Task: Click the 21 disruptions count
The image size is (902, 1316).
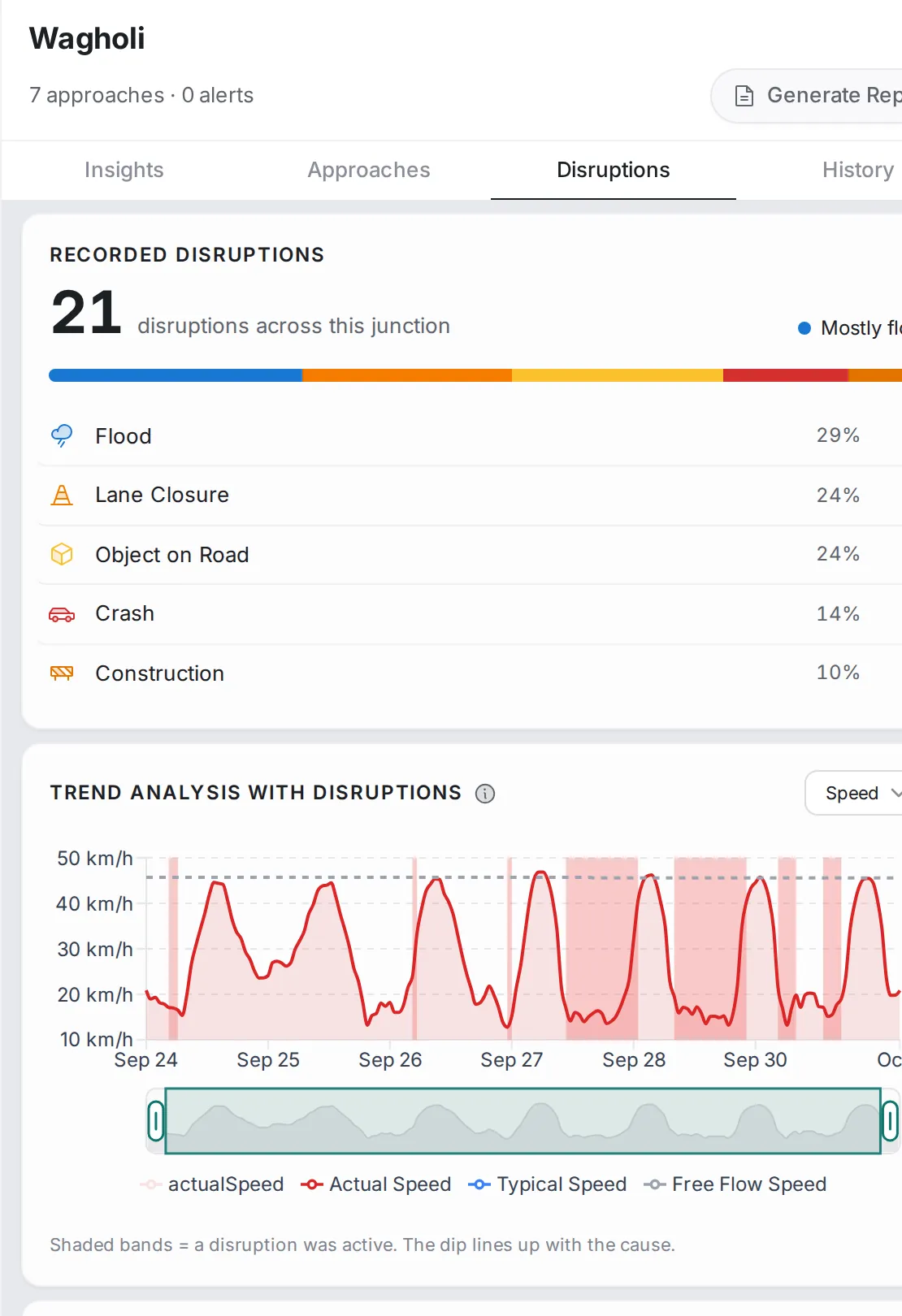Action: tap(87, 313)
